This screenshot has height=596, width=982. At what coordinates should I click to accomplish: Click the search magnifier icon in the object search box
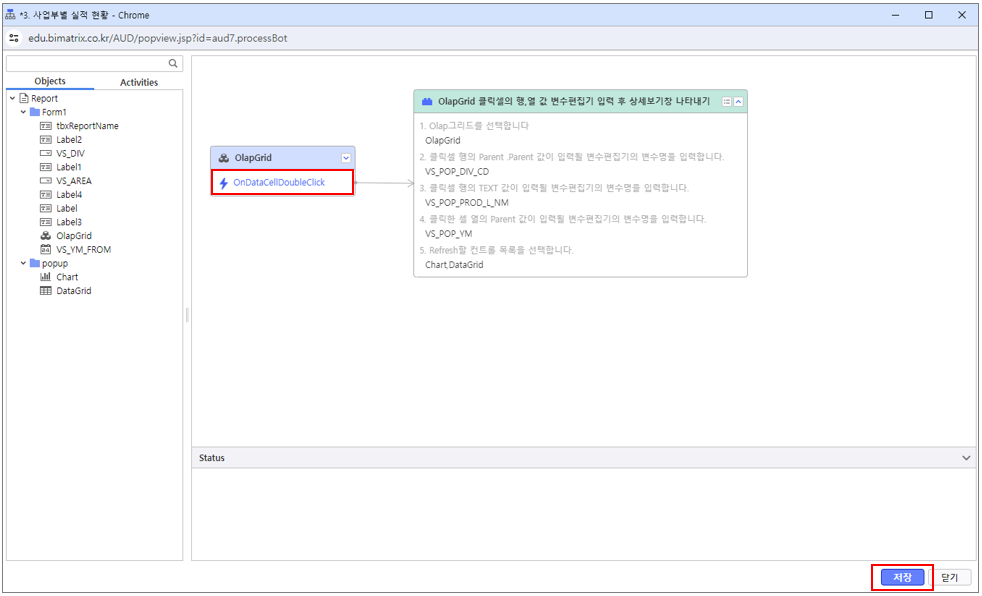click(173, 63)
